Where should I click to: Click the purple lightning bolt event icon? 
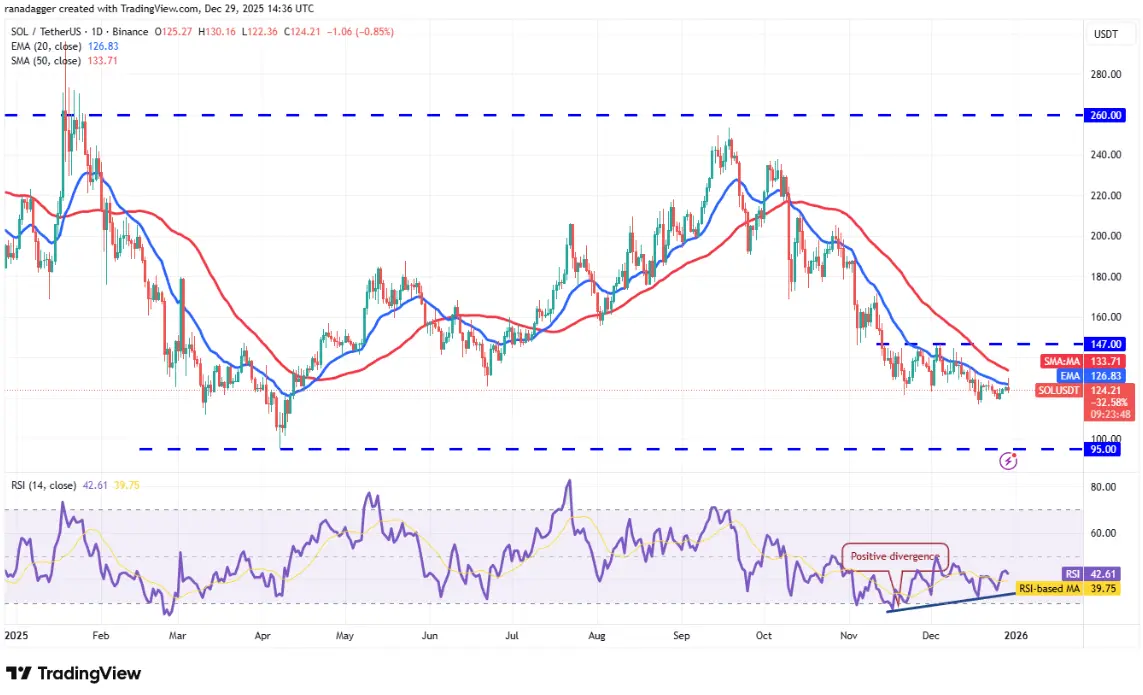coord(1008,461)
